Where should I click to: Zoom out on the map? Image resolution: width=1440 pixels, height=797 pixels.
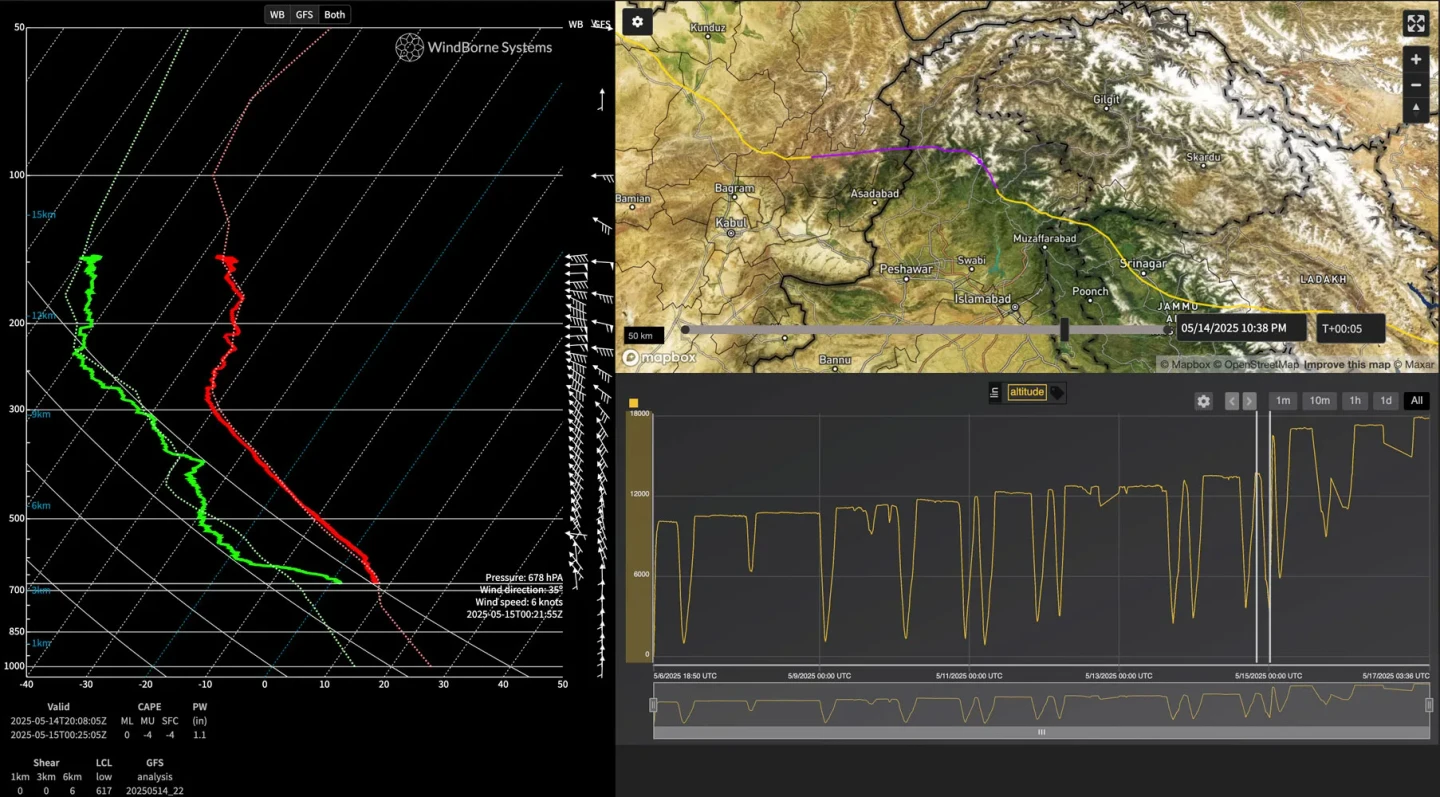tap(1415, 85)
